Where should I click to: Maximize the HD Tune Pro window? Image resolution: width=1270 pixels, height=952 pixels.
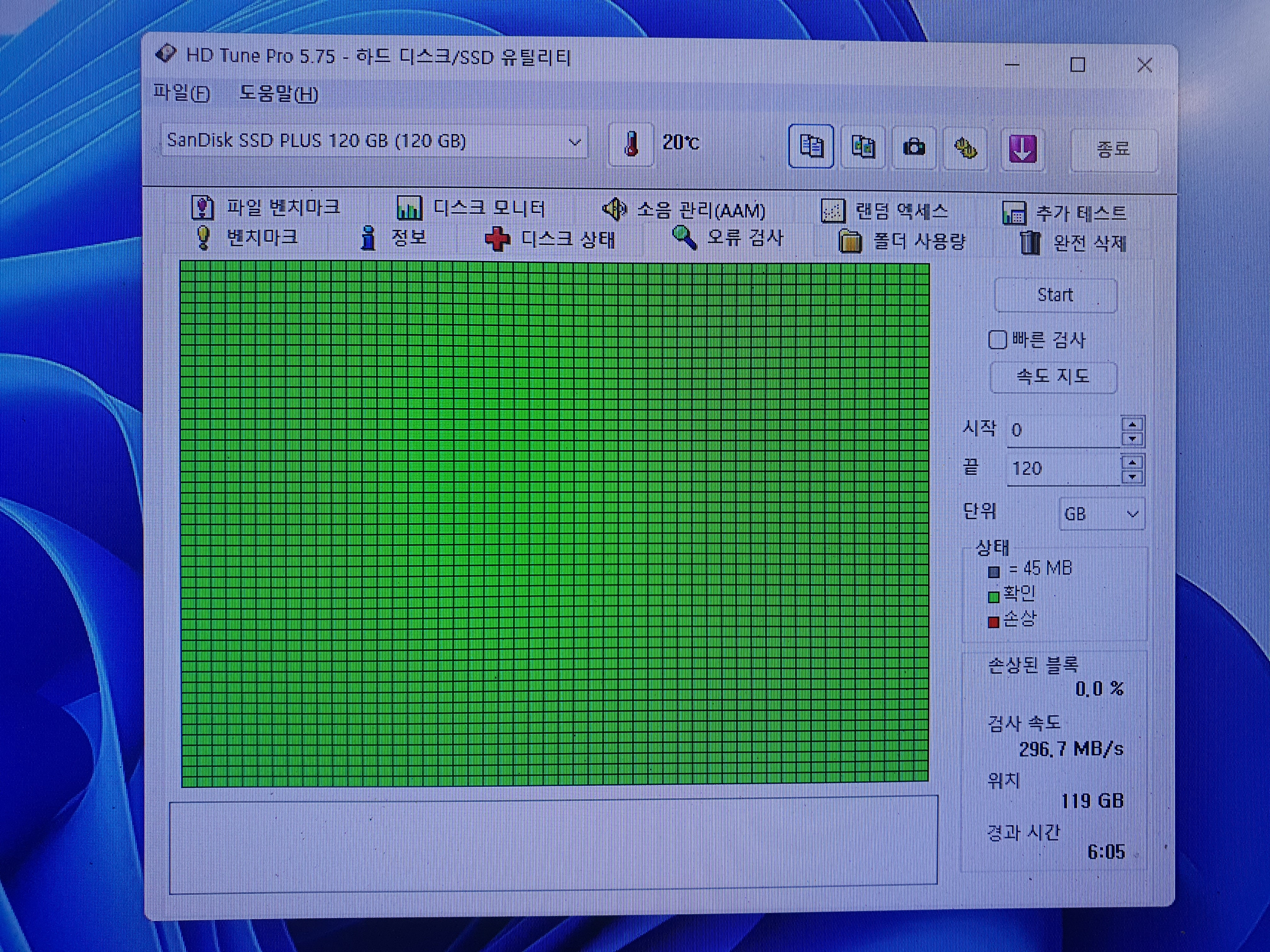click(1078, 64)
